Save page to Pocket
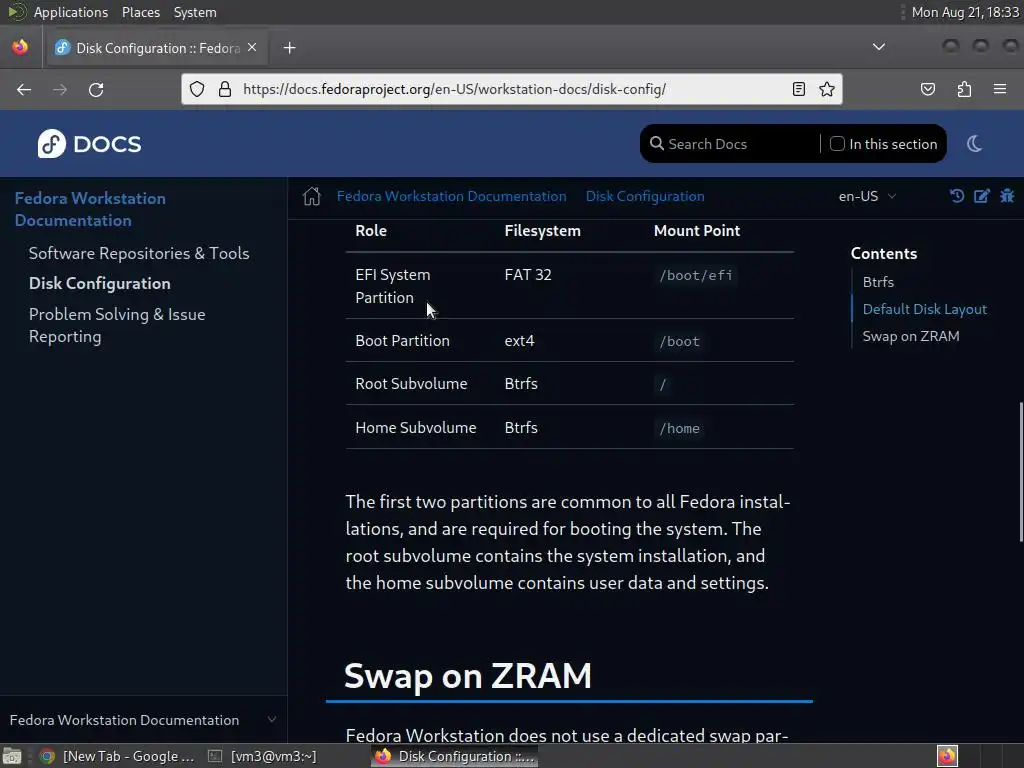 927,89
